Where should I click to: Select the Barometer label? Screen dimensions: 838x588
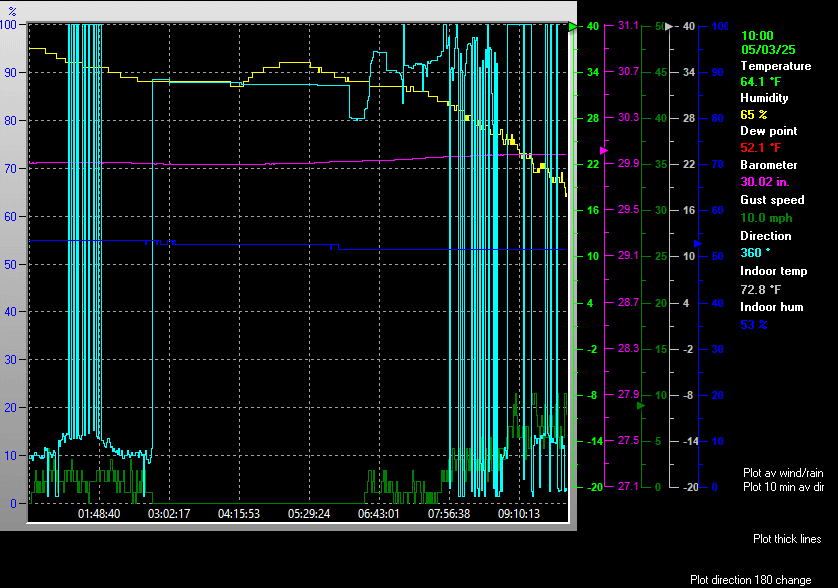[769, 165]
